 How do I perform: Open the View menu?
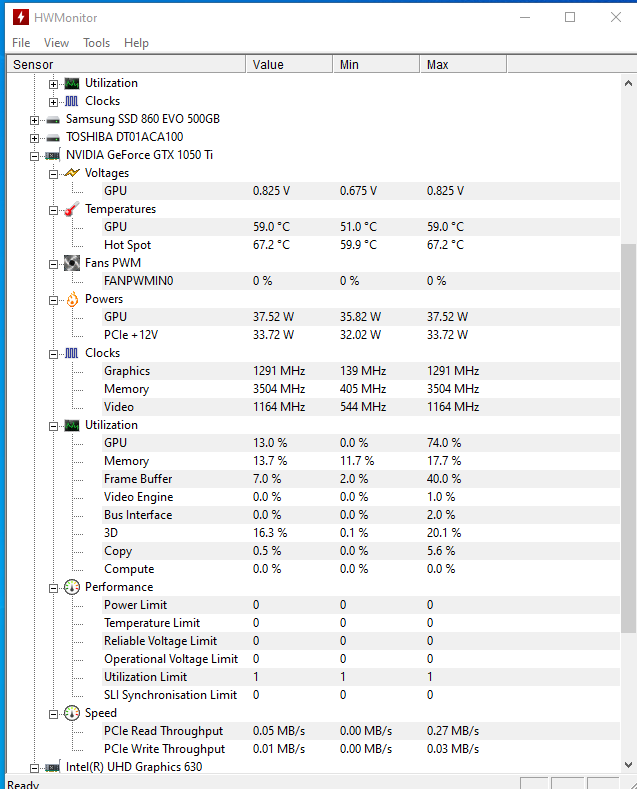coord(56,43)
